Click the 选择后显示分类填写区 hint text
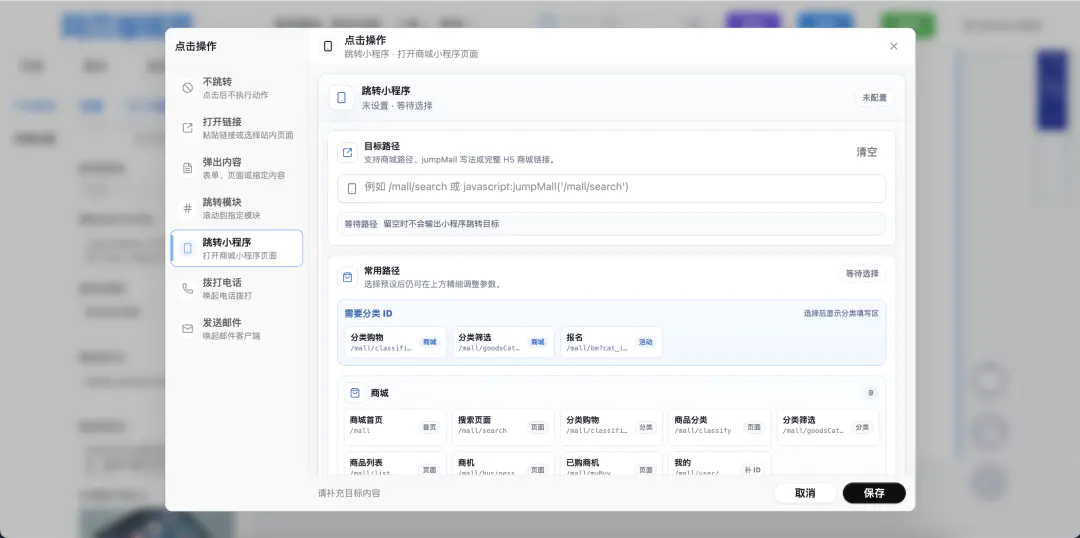 tap(841, 313)
